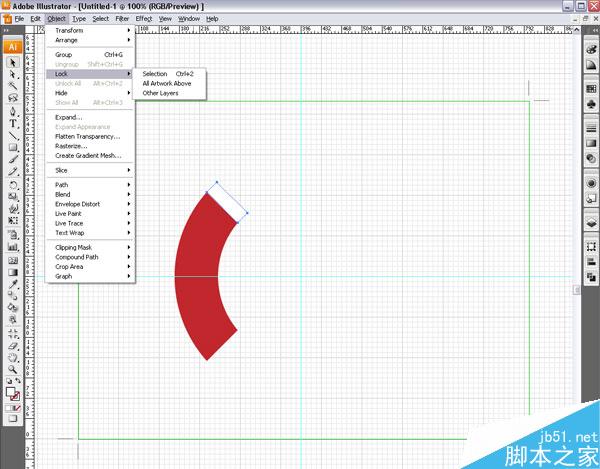Expand the Arrange submenu
This screenshot has height=469, width=600.
click(x=90, y=40)
